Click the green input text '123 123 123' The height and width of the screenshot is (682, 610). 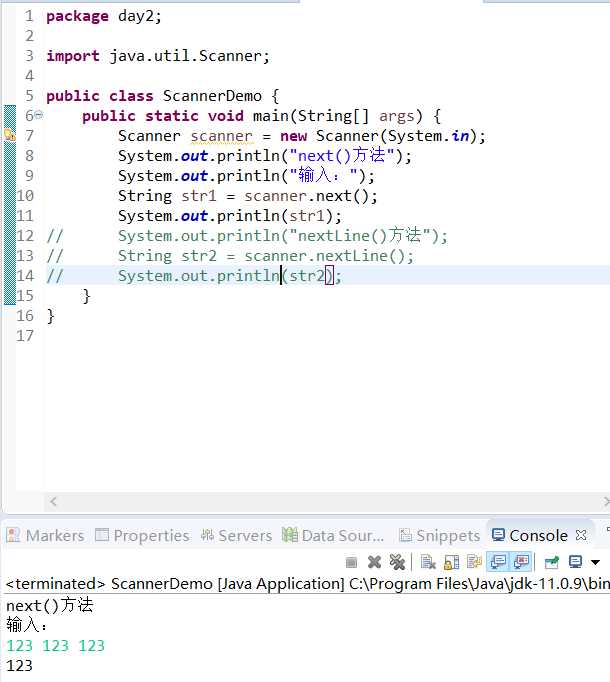pos(56,646)
